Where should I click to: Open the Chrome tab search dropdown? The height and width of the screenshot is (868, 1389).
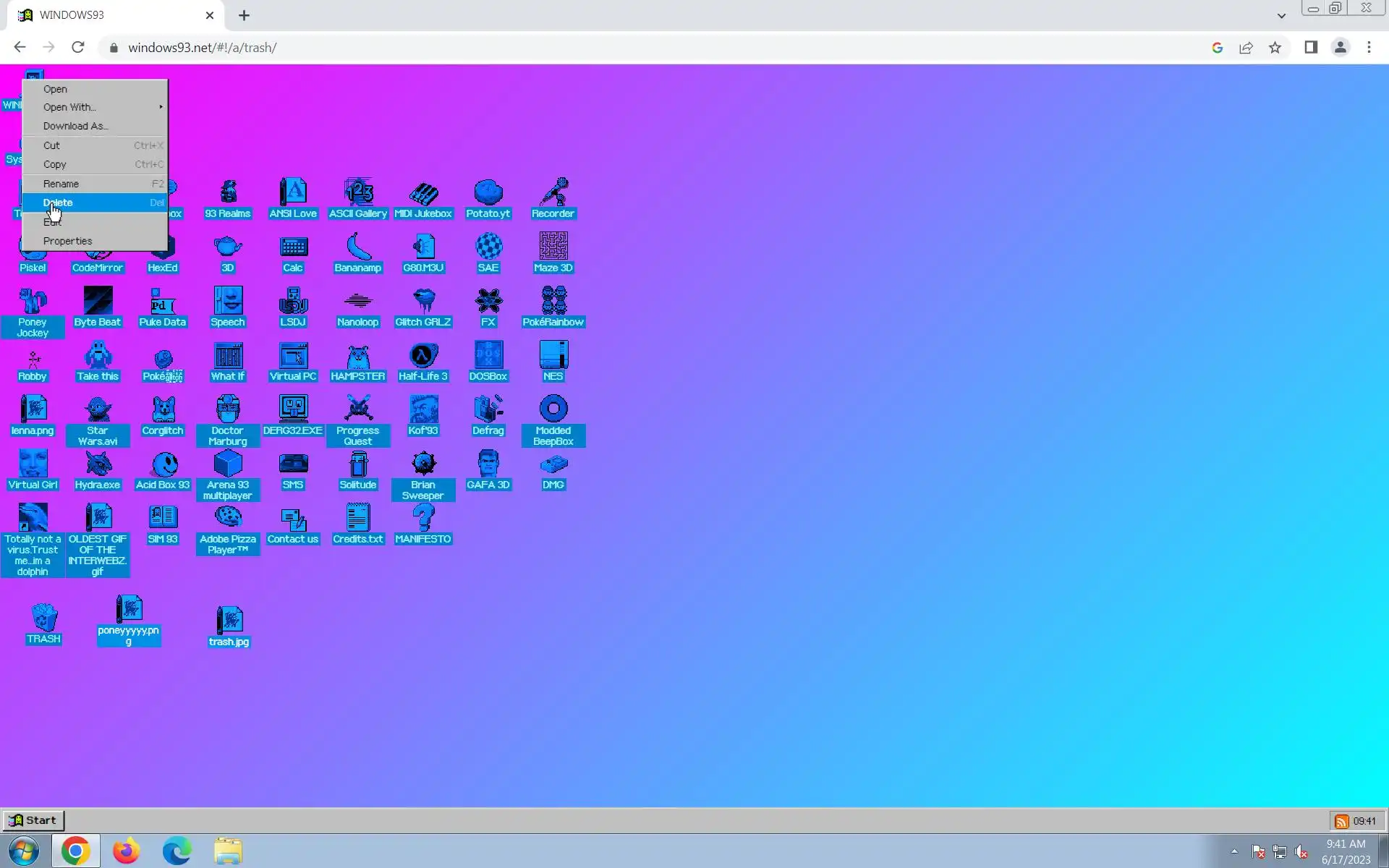[1281, 15]
